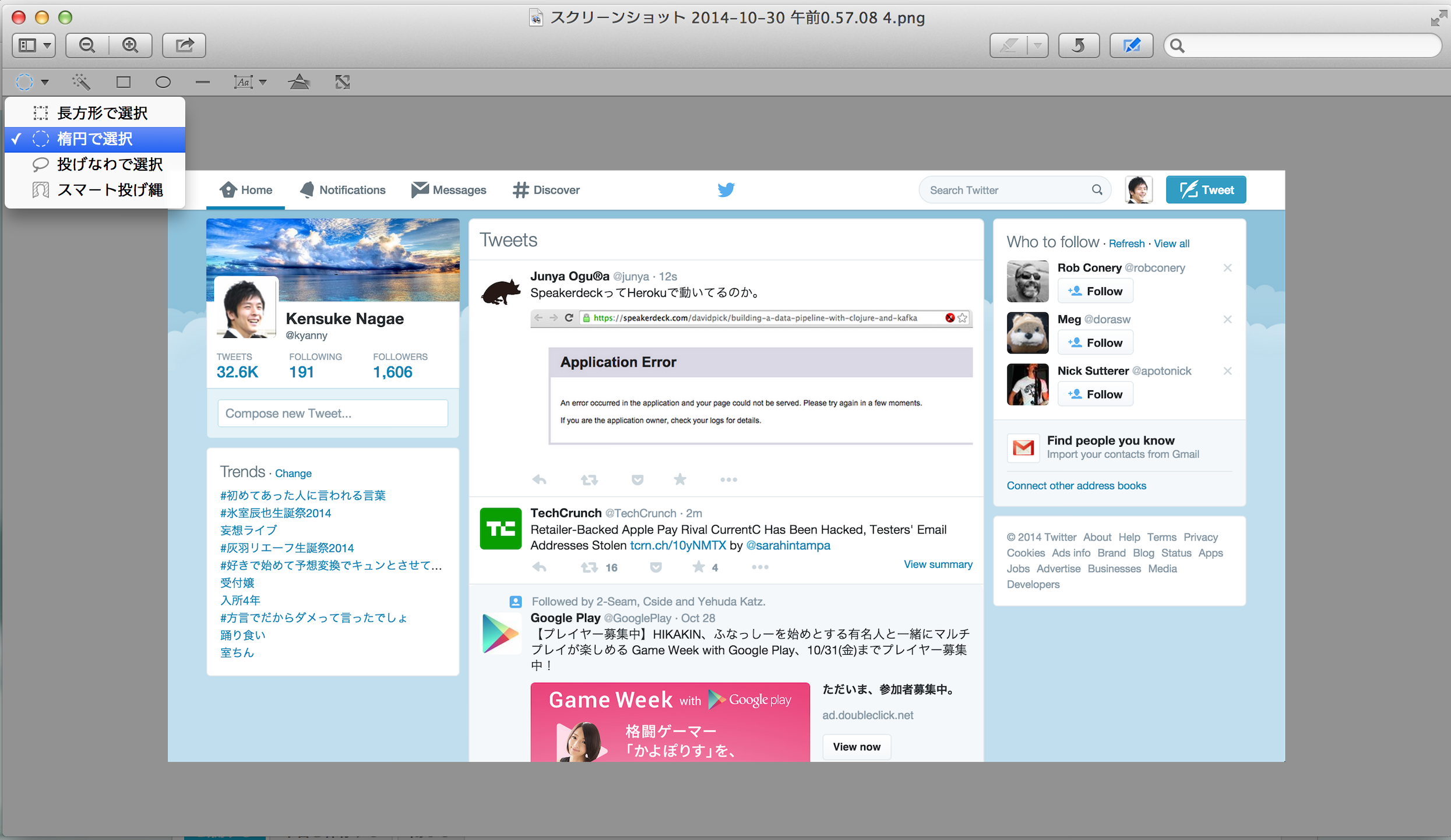Click the rotate left toolbar button
This screenshot has width=1451, height=840.
(x=1078, y=45)
